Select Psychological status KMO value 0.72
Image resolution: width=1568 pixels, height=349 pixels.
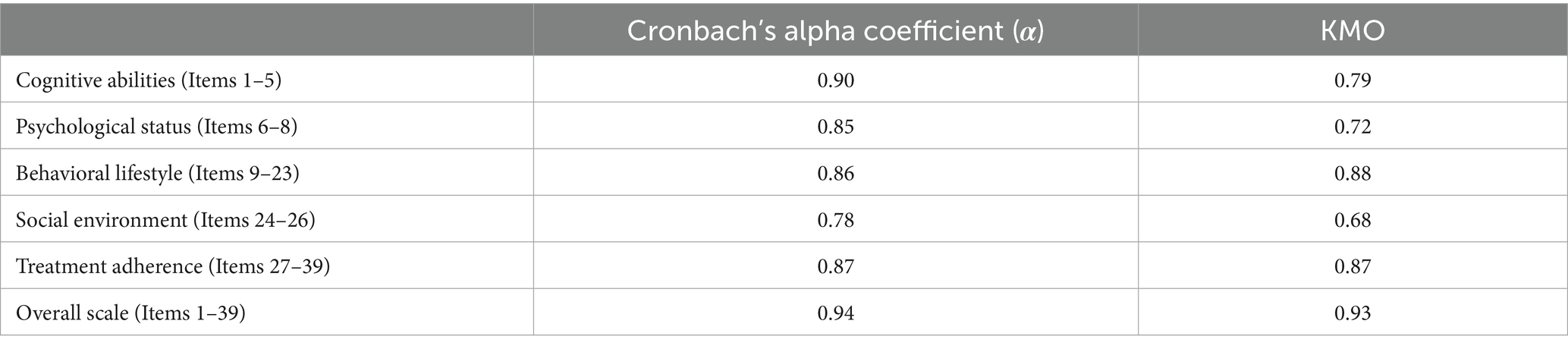point(1353,127)
